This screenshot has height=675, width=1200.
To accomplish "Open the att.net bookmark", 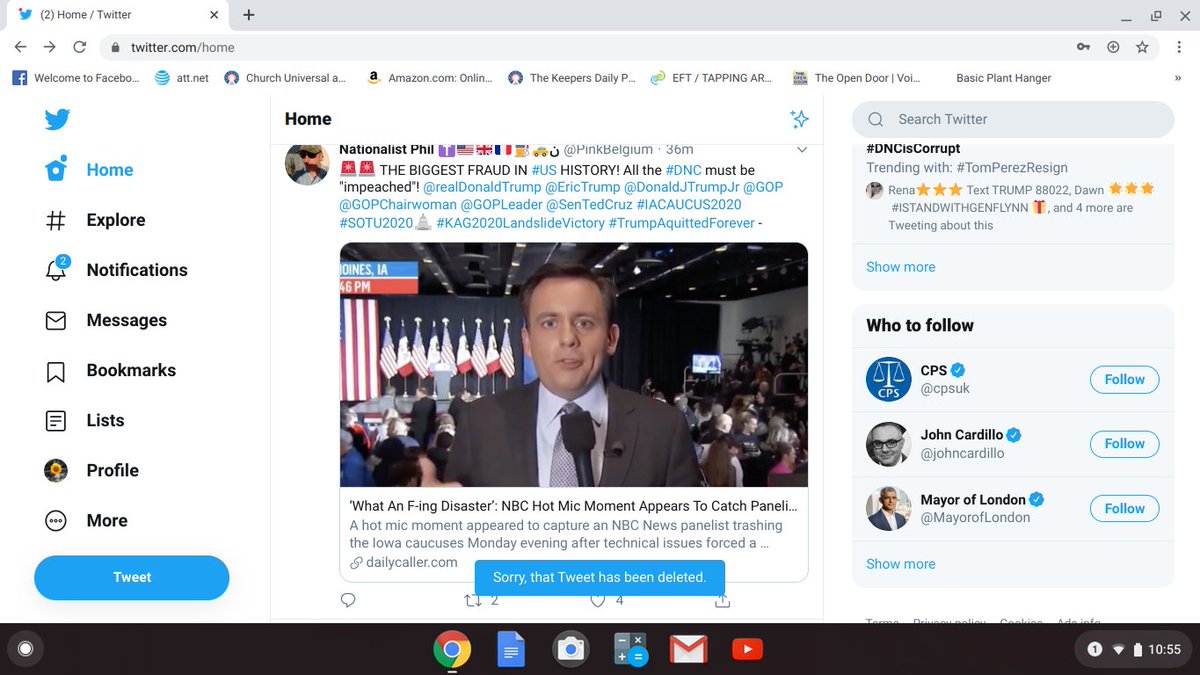I will 182,78.
